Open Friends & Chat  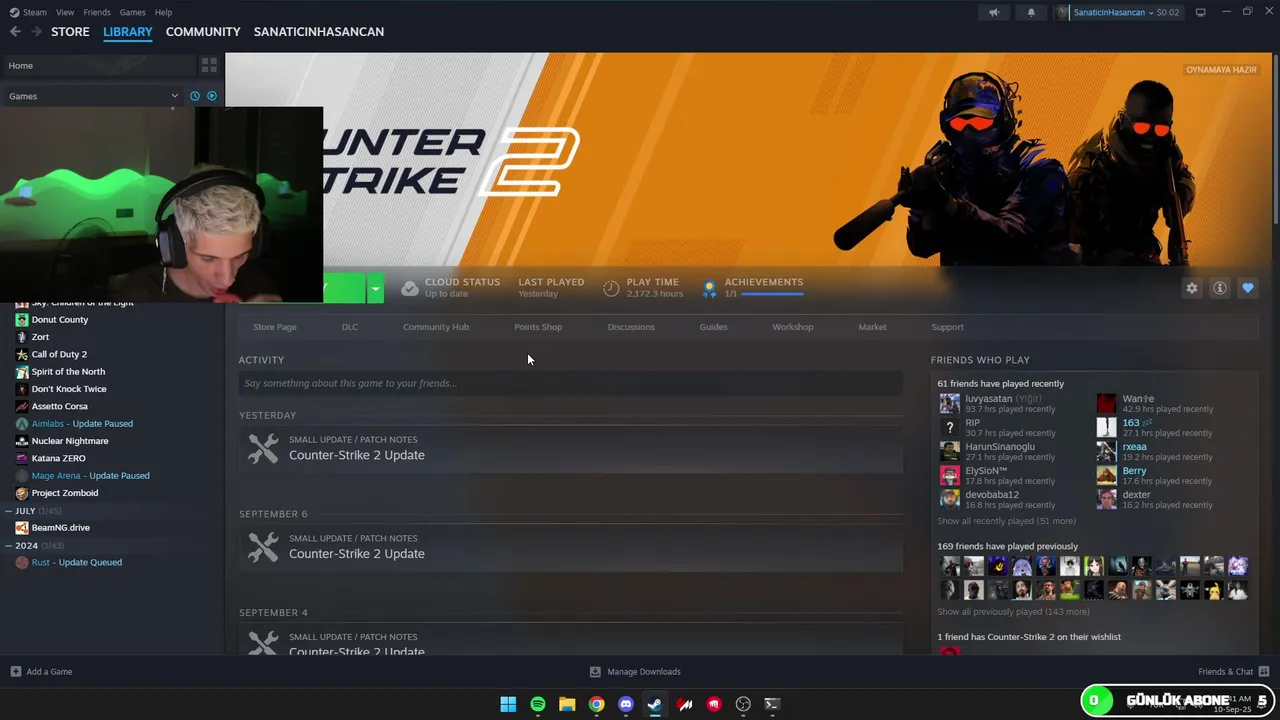coord(1233,672)
